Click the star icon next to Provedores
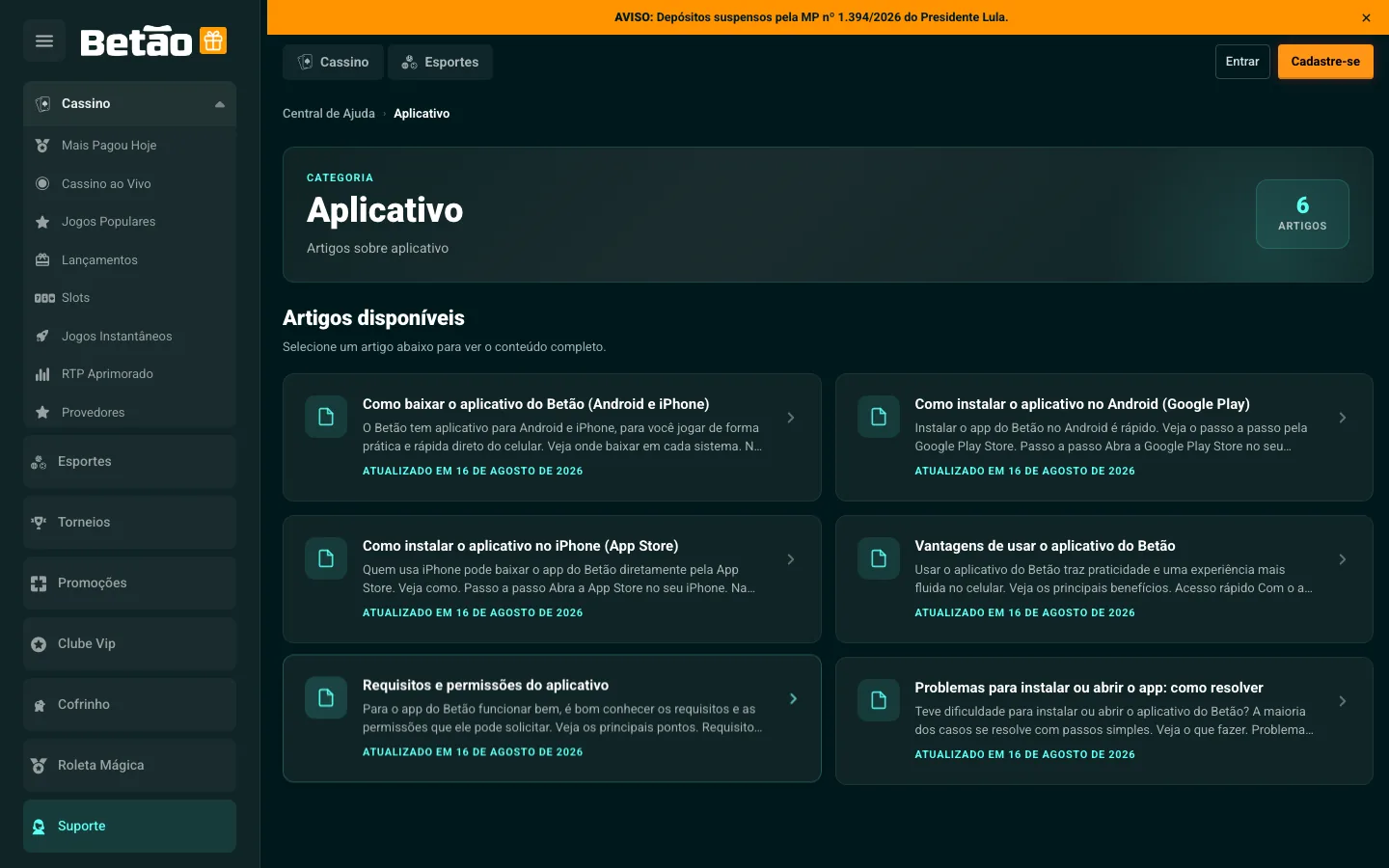This screenshot has width=1389, height=868. coord(42,412)
